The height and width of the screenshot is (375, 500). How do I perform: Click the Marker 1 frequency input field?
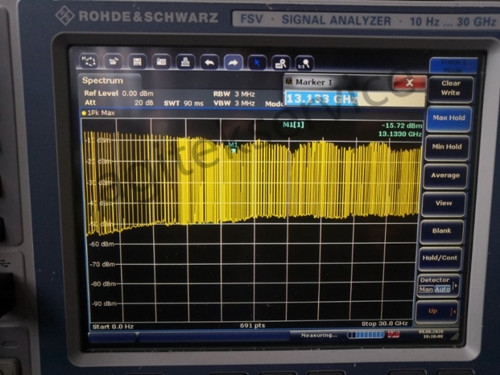[x=355, y=99]
